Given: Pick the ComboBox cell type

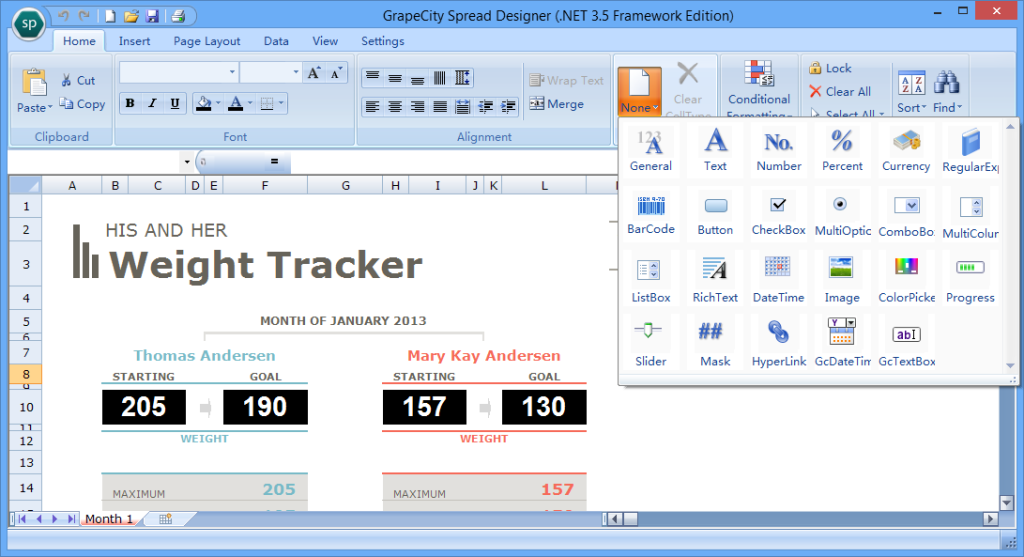Looking at the screenshot, I should click(x=906, y=214).
